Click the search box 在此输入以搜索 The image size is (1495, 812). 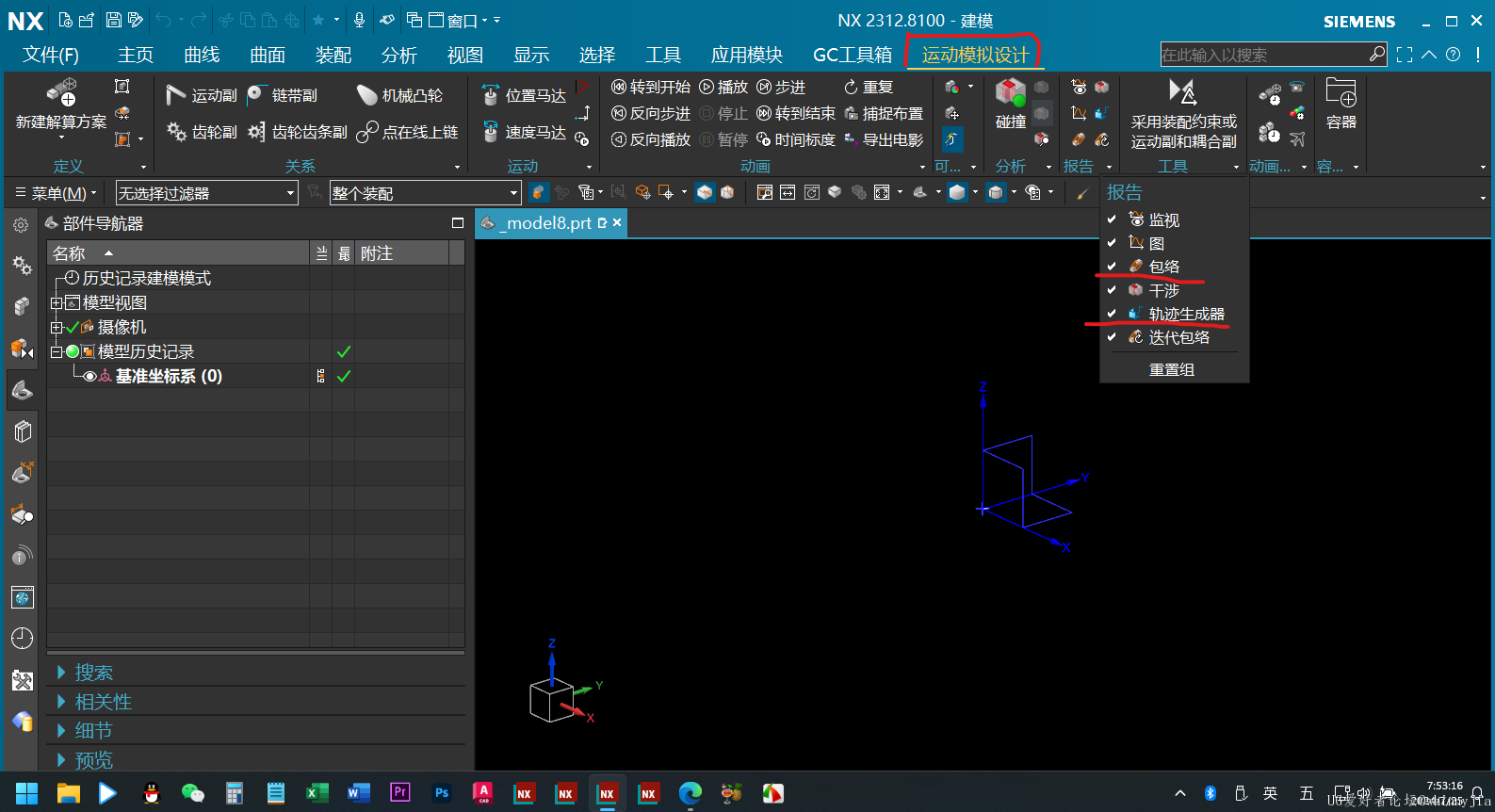click(x=1263, y=55)
